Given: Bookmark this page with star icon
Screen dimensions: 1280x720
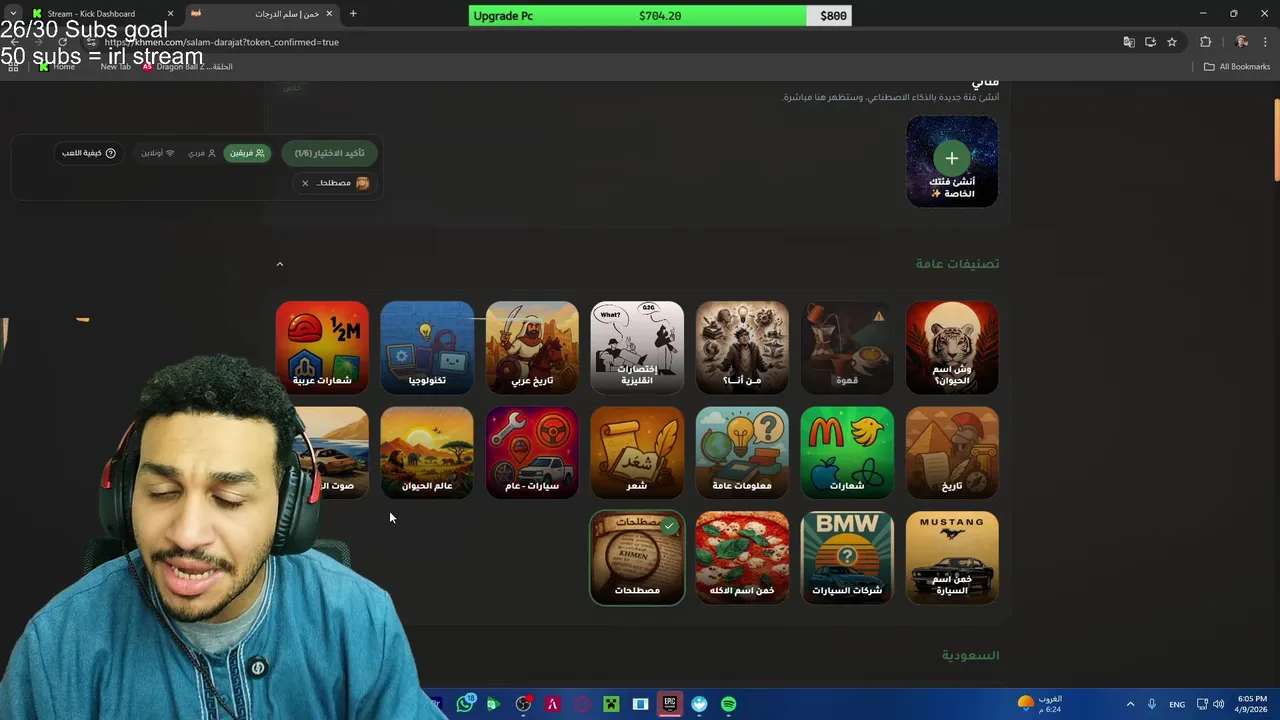Looking at the screenshot, I should (x=1172, y=42).
